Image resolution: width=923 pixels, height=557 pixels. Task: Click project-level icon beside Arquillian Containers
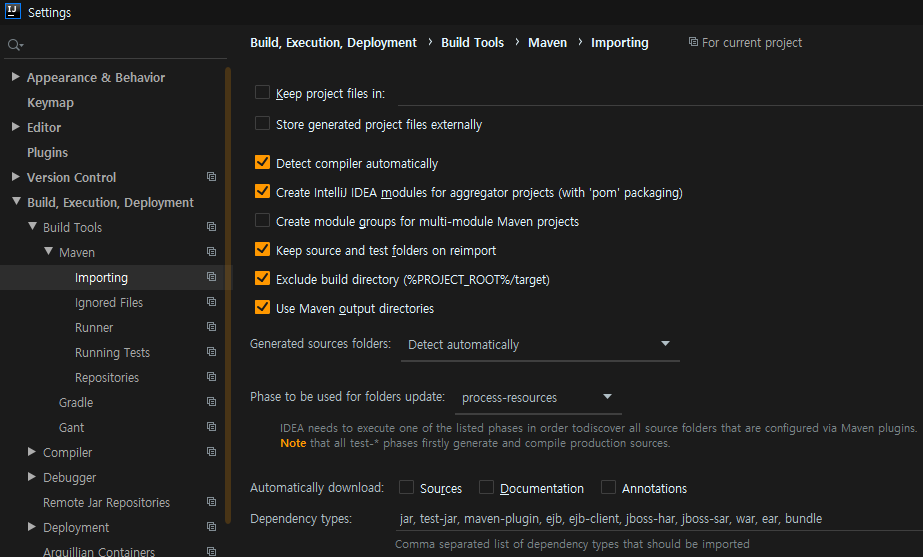point(211,552)
